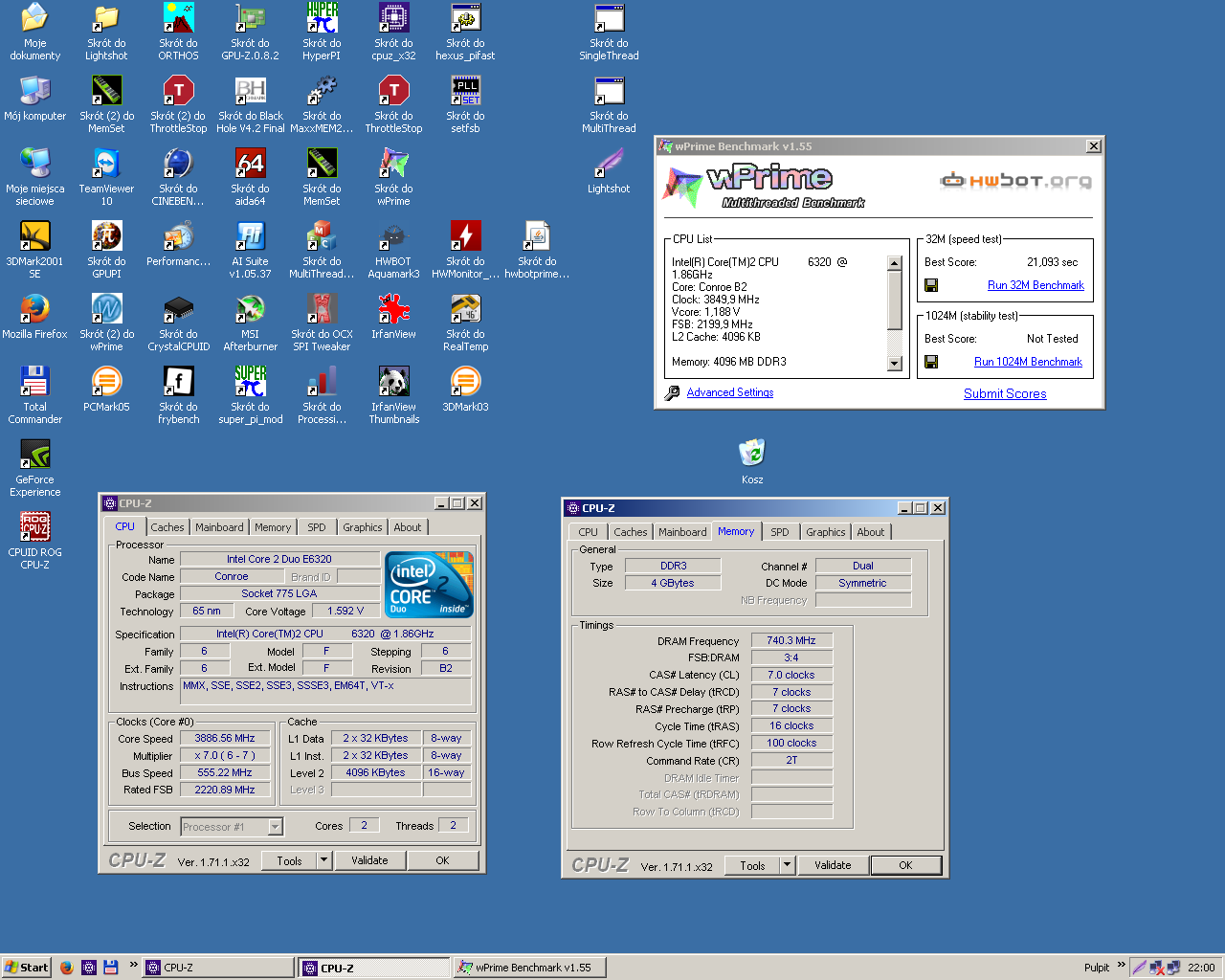Expand Tools dropdown arrow in right CPU-Z
The height and width of the screenshot is (980, 1225).
787,865
